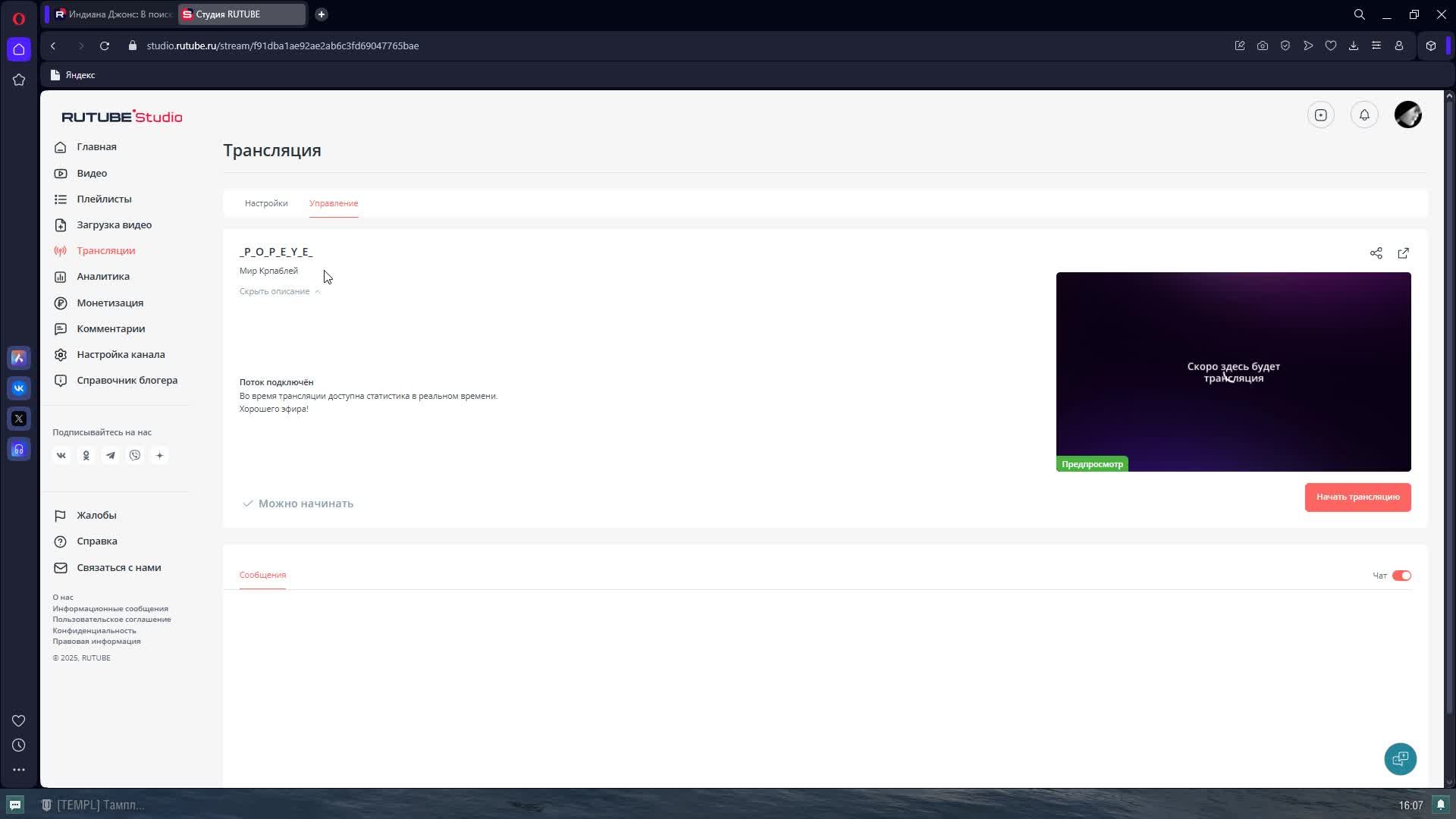Click the Opera menu logo

[19, 18]
